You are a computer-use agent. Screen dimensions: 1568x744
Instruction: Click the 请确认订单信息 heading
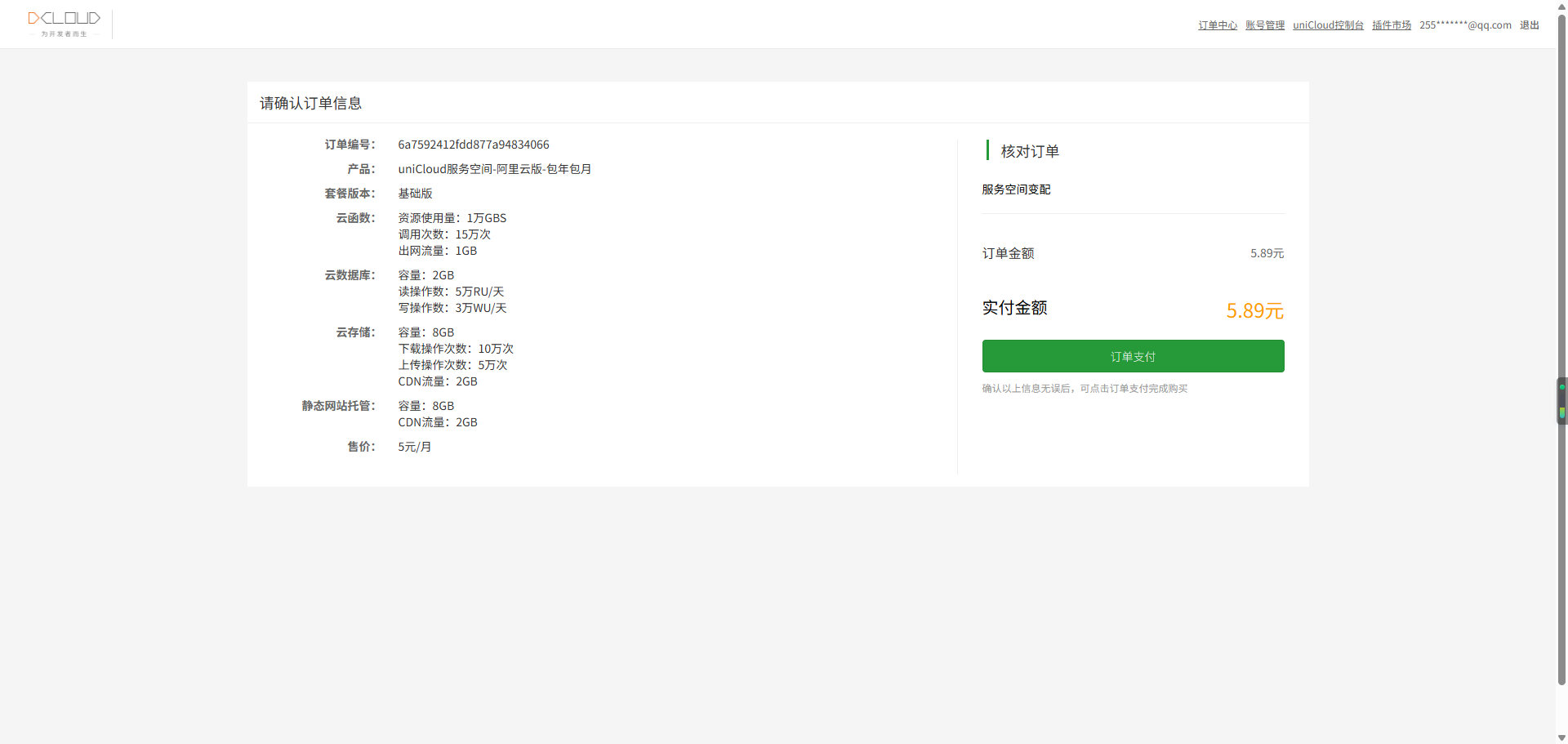310,103
